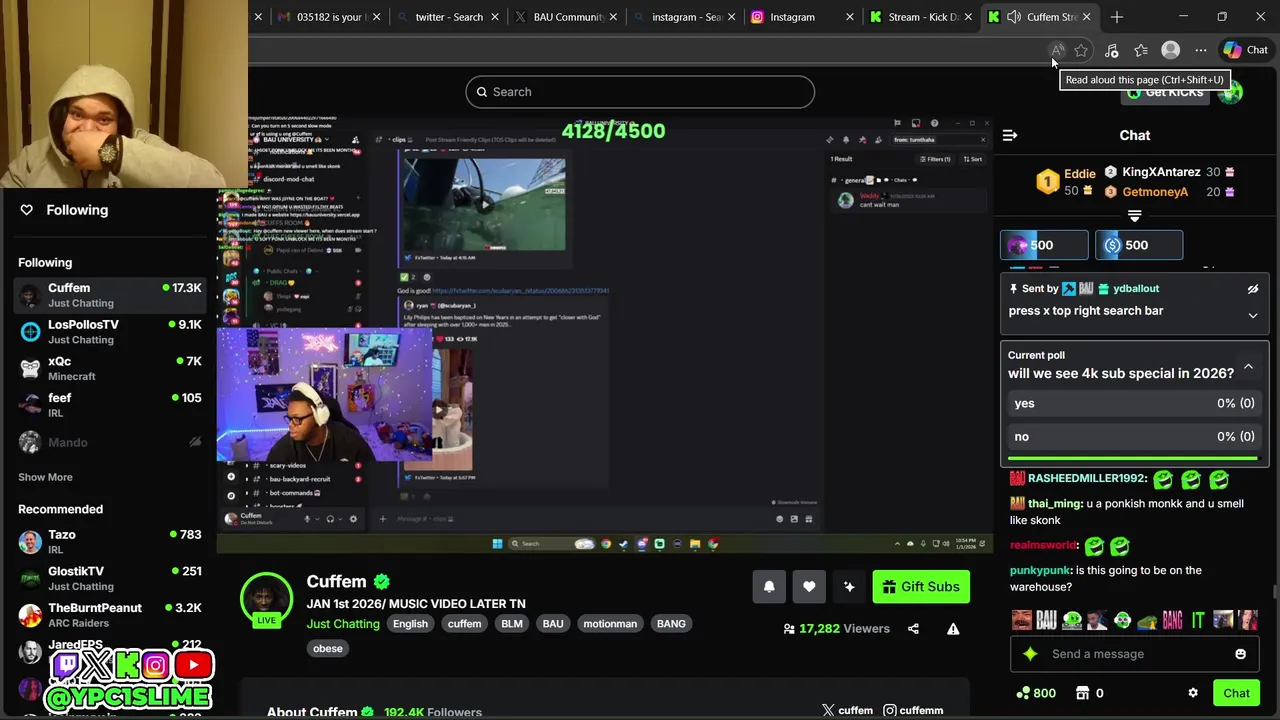Vote no in current poll
1280x720 pixels.
click(1134, 436)
